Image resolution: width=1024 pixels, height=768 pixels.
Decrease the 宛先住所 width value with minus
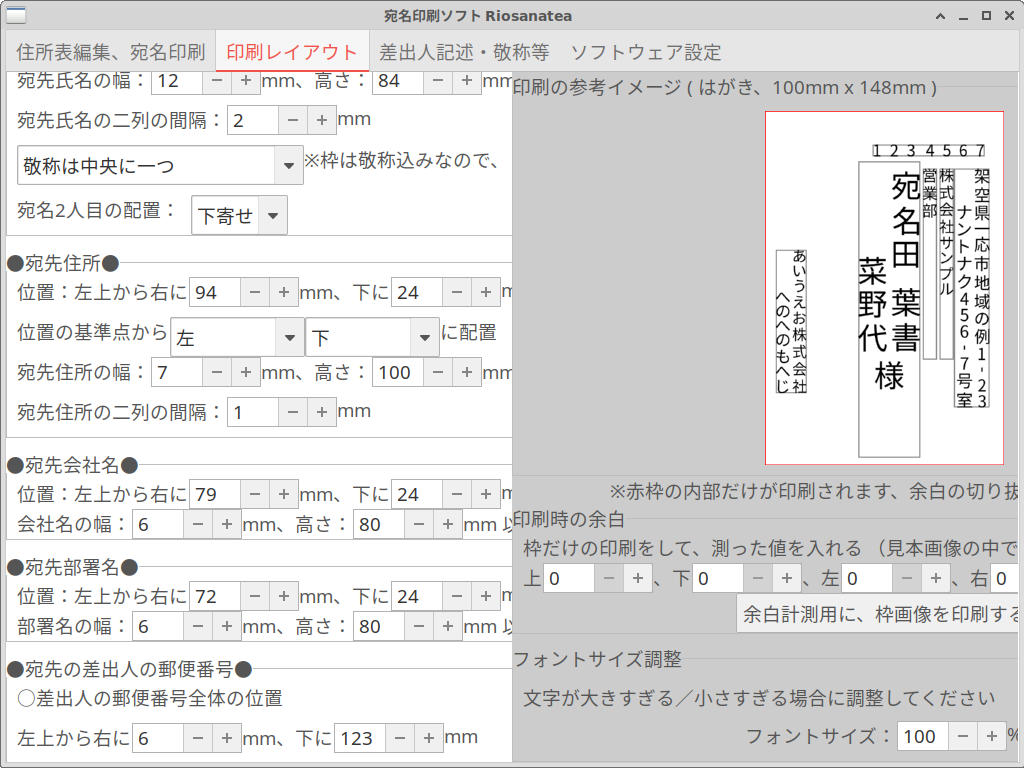[217, 373]
